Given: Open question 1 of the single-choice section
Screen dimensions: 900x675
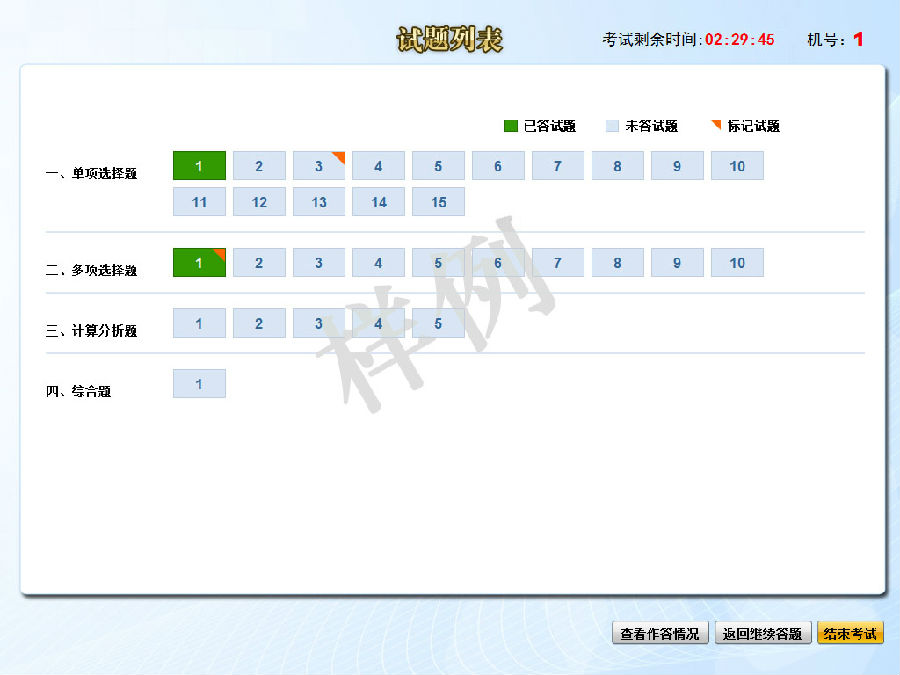Looking at the screenshot, I should point(199,165).
